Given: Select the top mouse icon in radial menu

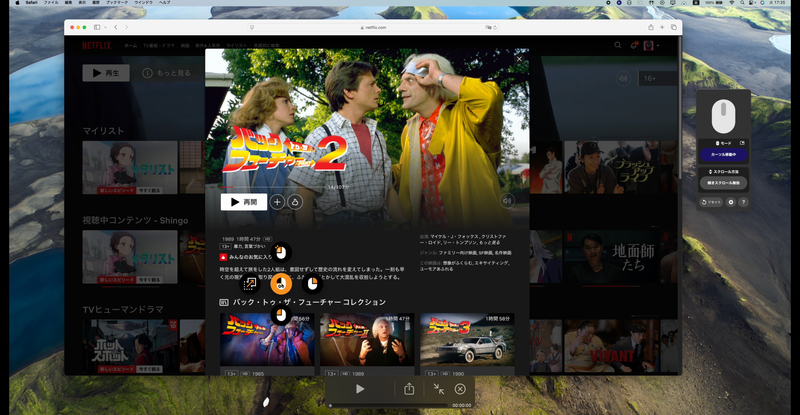Looking at the screenshot, I should (x=281, y=252).
